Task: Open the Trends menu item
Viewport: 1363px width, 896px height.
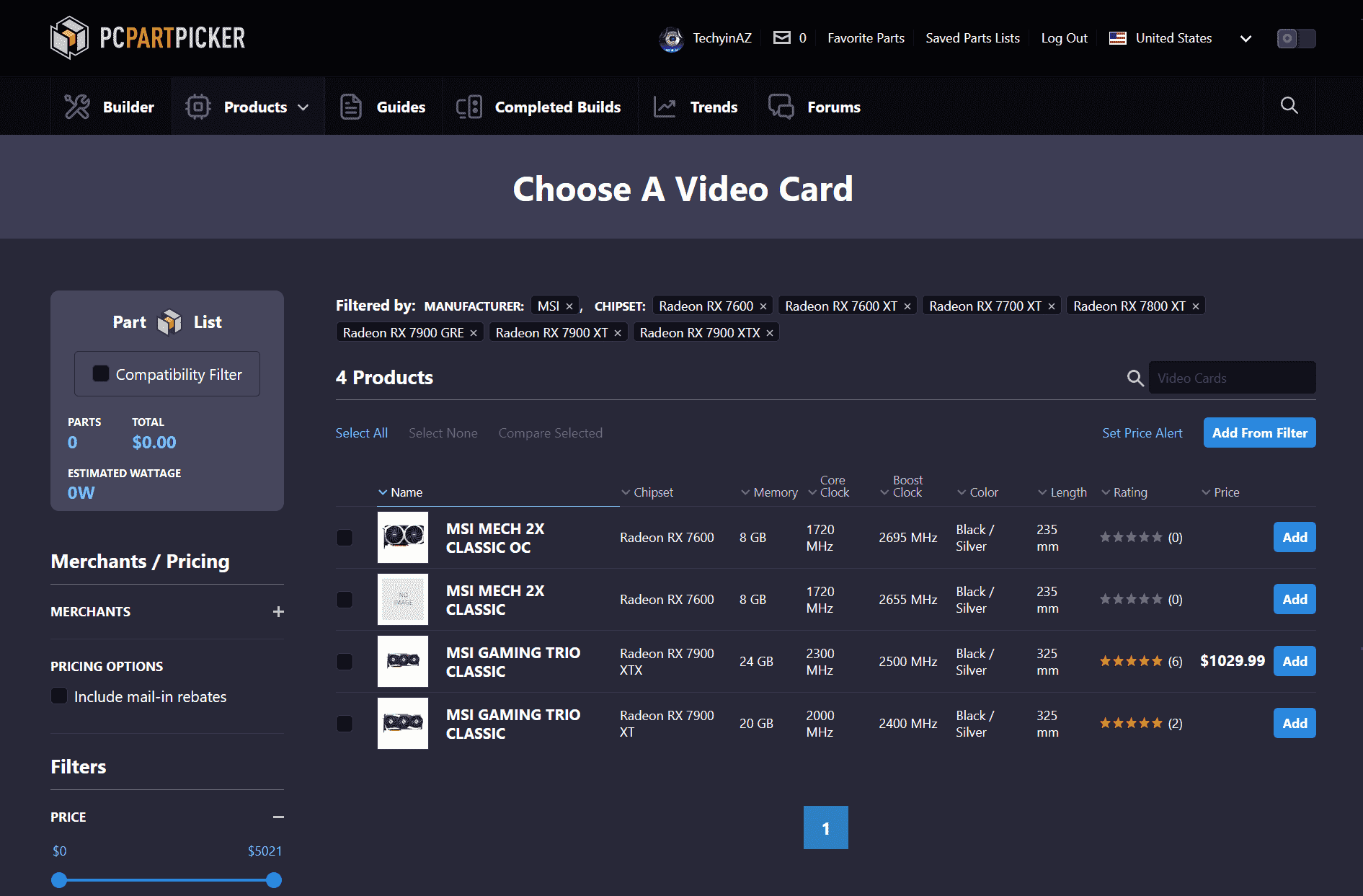Action: tap(696, 107)
